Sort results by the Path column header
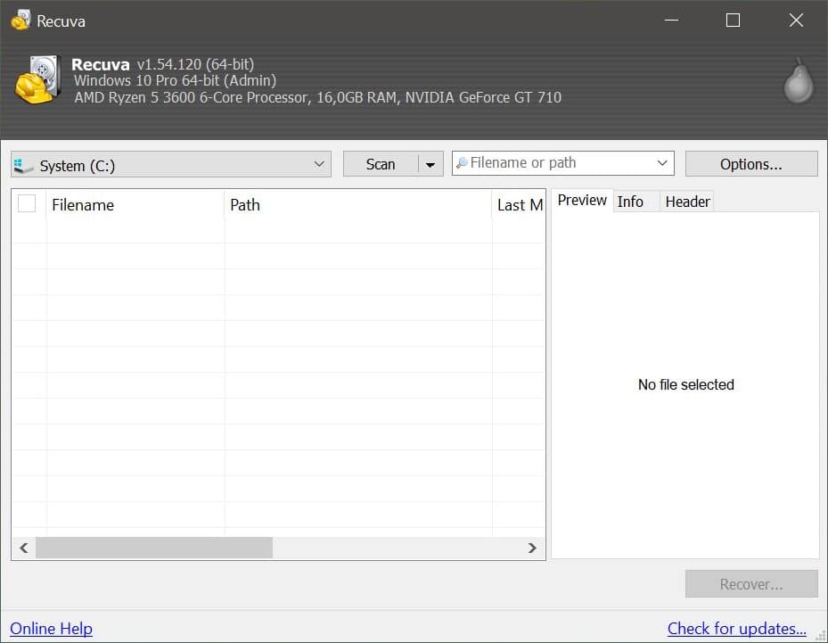The width and height of the screenshot is (828, 643). (247, 204)
